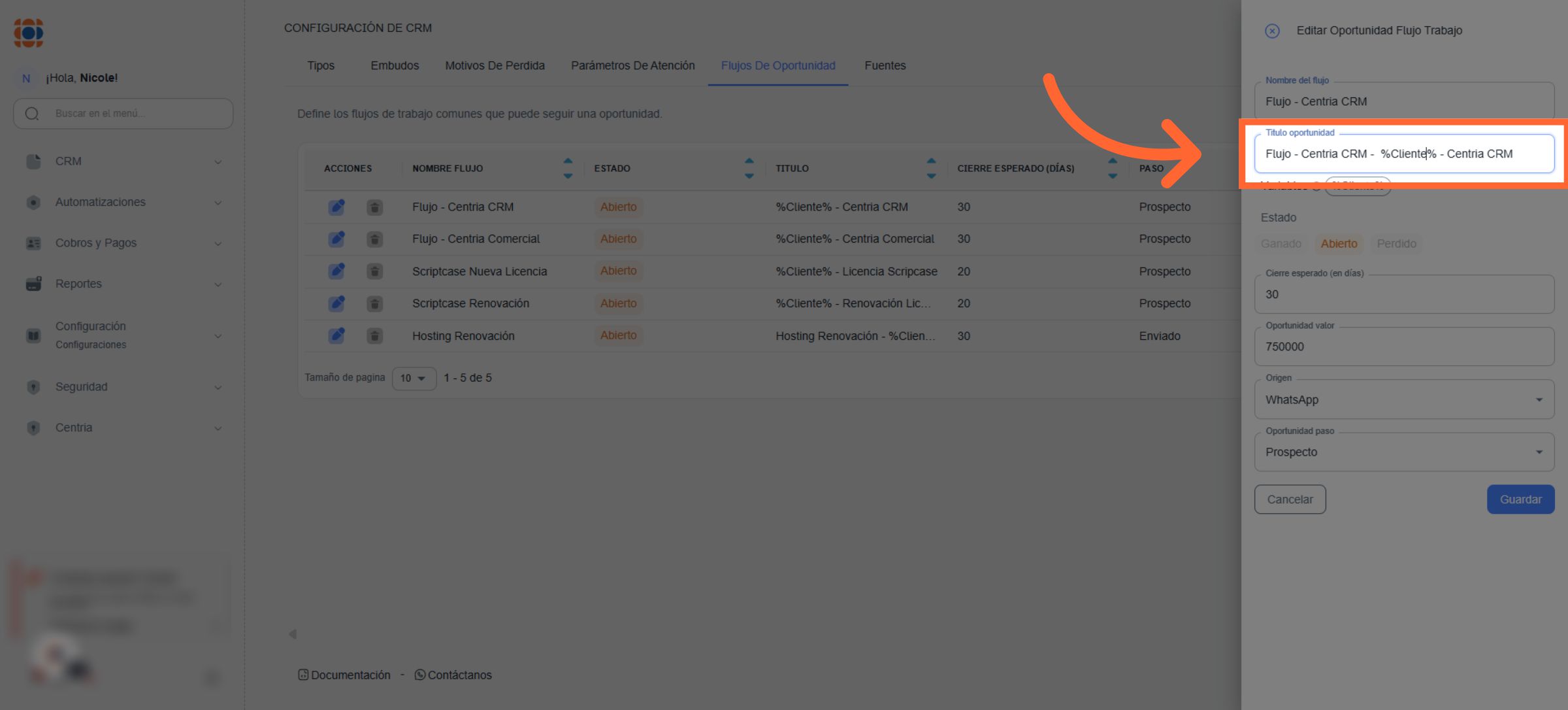Select Ganado estado option

click(1281, 244)
